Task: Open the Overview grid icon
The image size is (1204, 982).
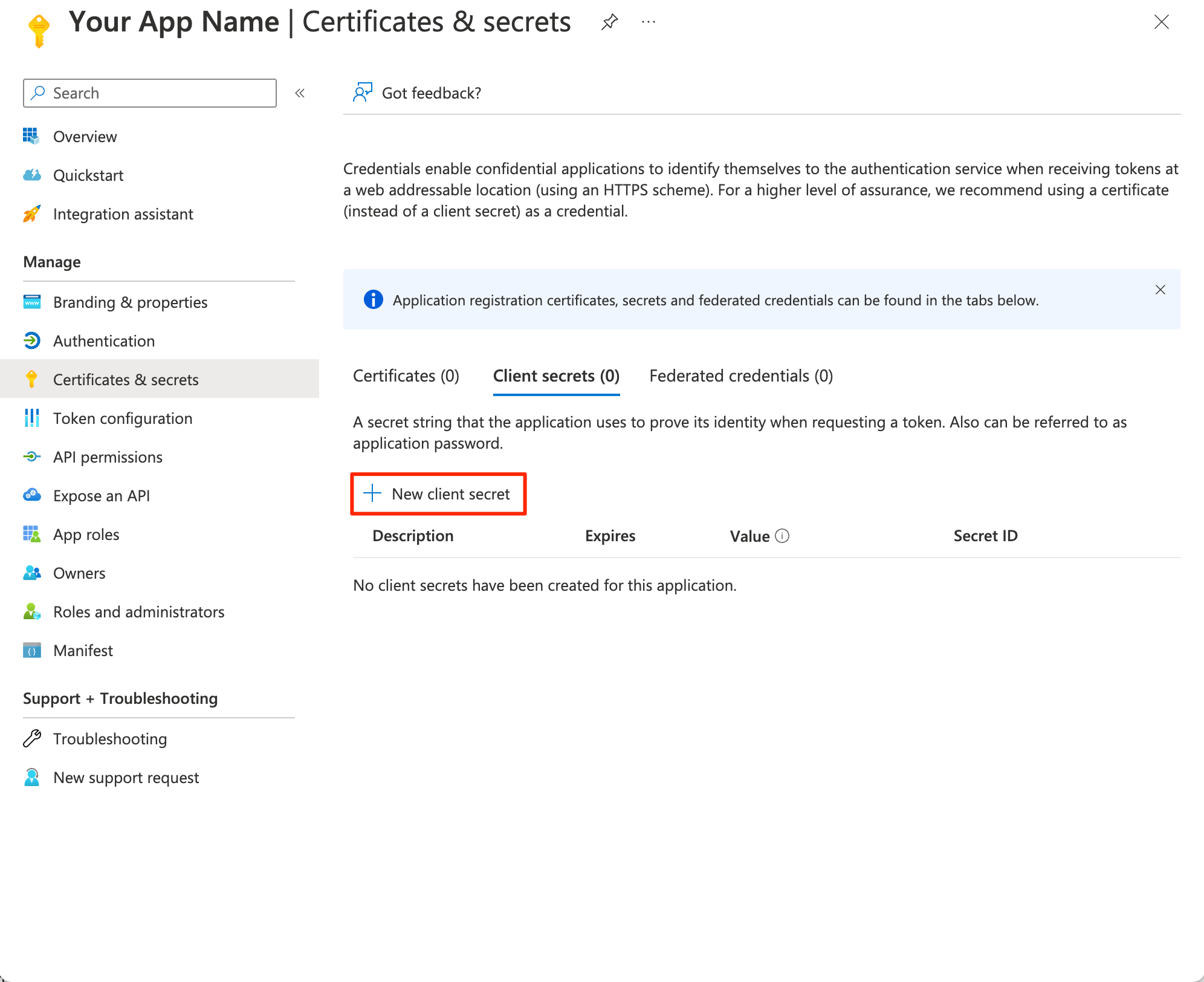Action: point(31,136)
